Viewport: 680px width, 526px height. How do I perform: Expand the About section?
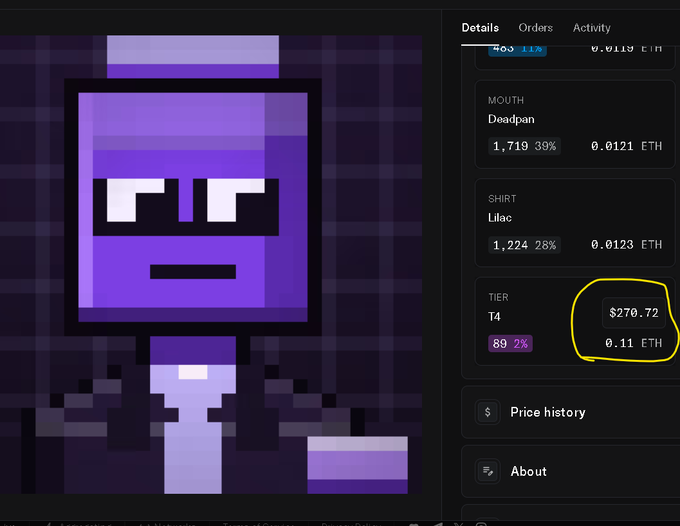(570, 471)
